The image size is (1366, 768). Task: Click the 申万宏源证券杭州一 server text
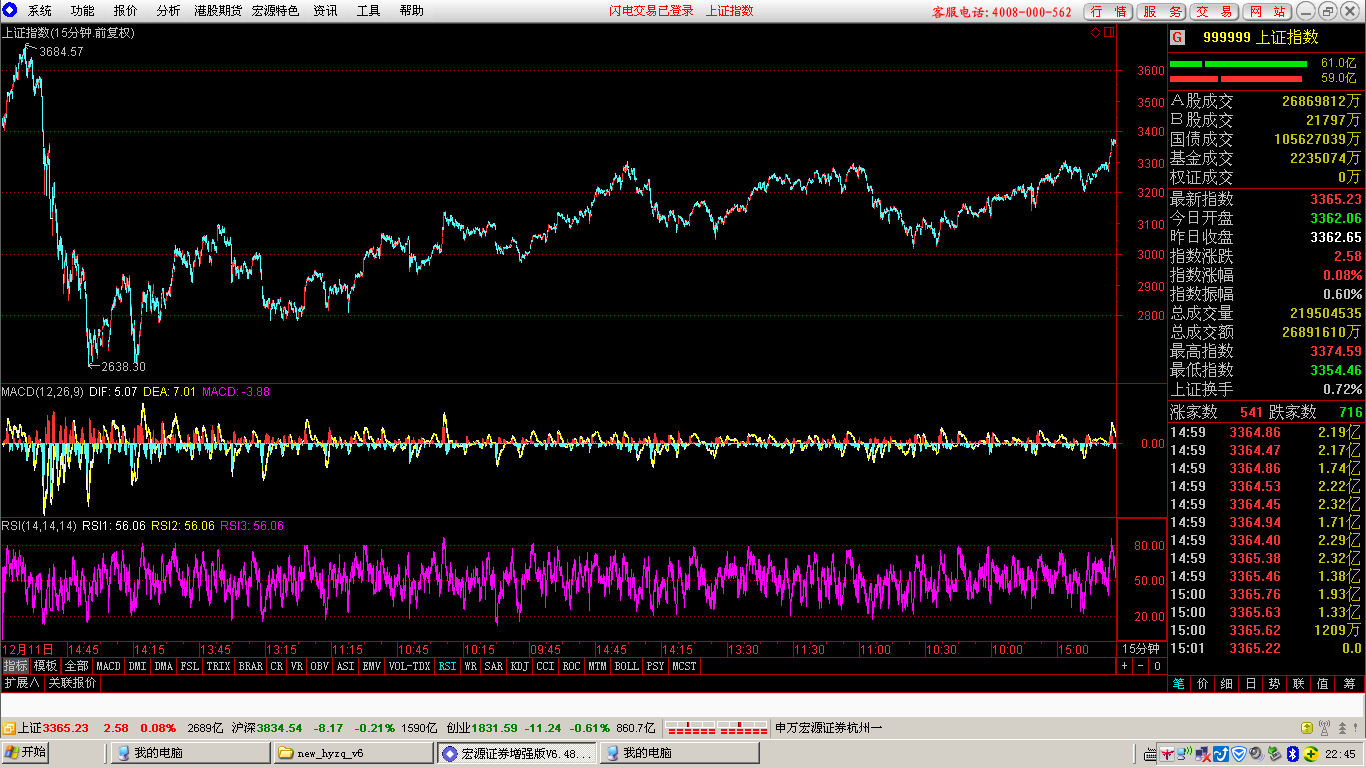click(x=829, y=728)
